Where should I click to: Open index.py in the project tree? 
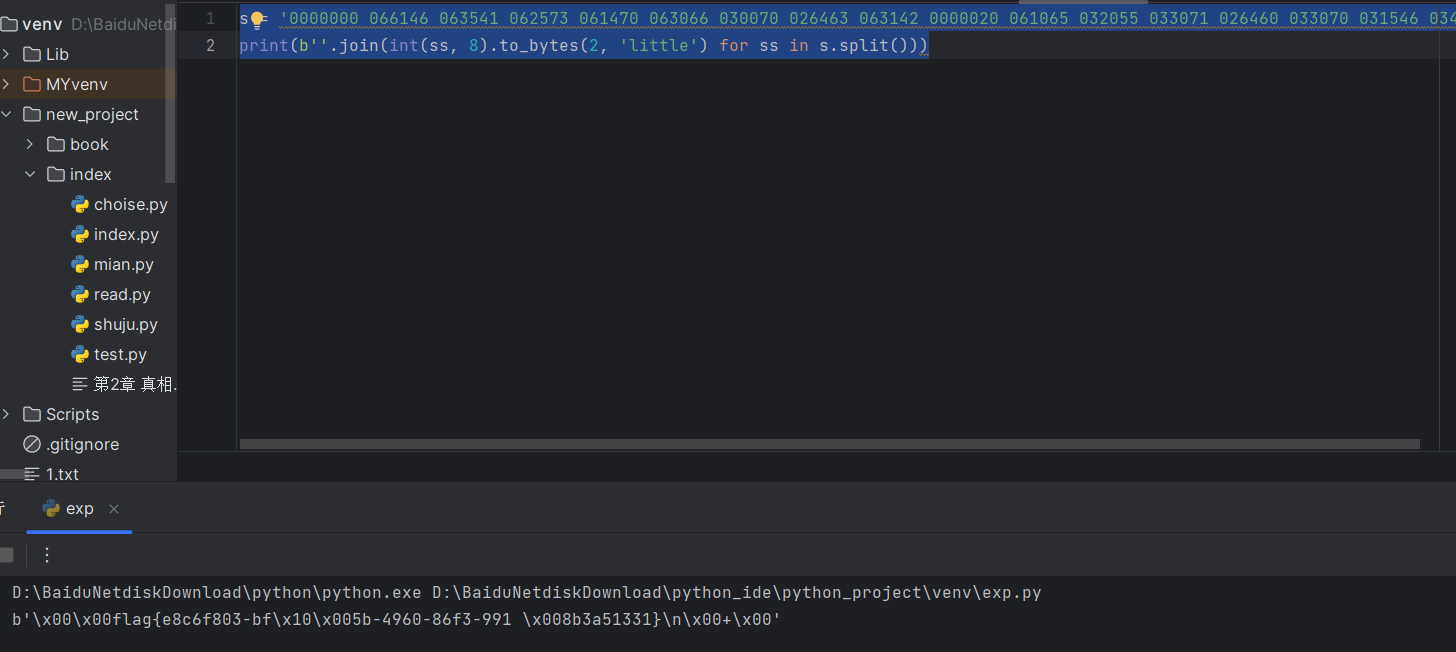pyautogui.click(x=126, y=234)
